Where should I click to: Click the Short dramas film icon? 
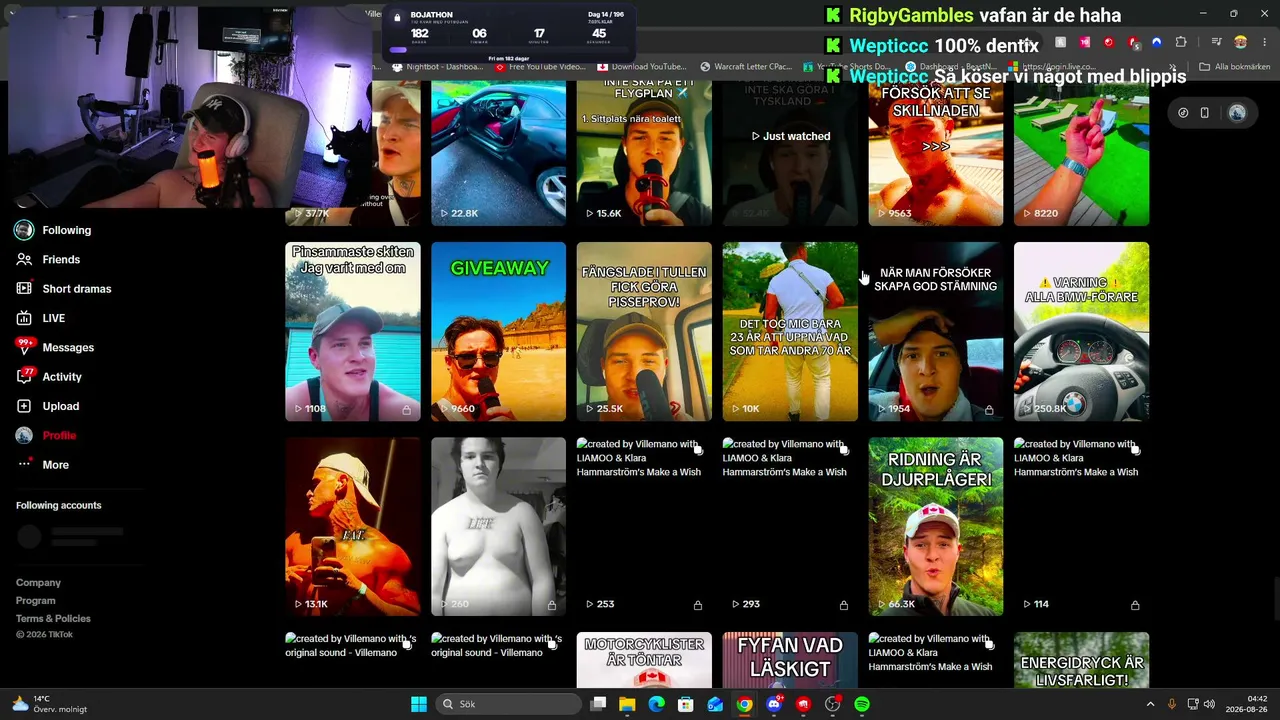[x=24, y=289]
